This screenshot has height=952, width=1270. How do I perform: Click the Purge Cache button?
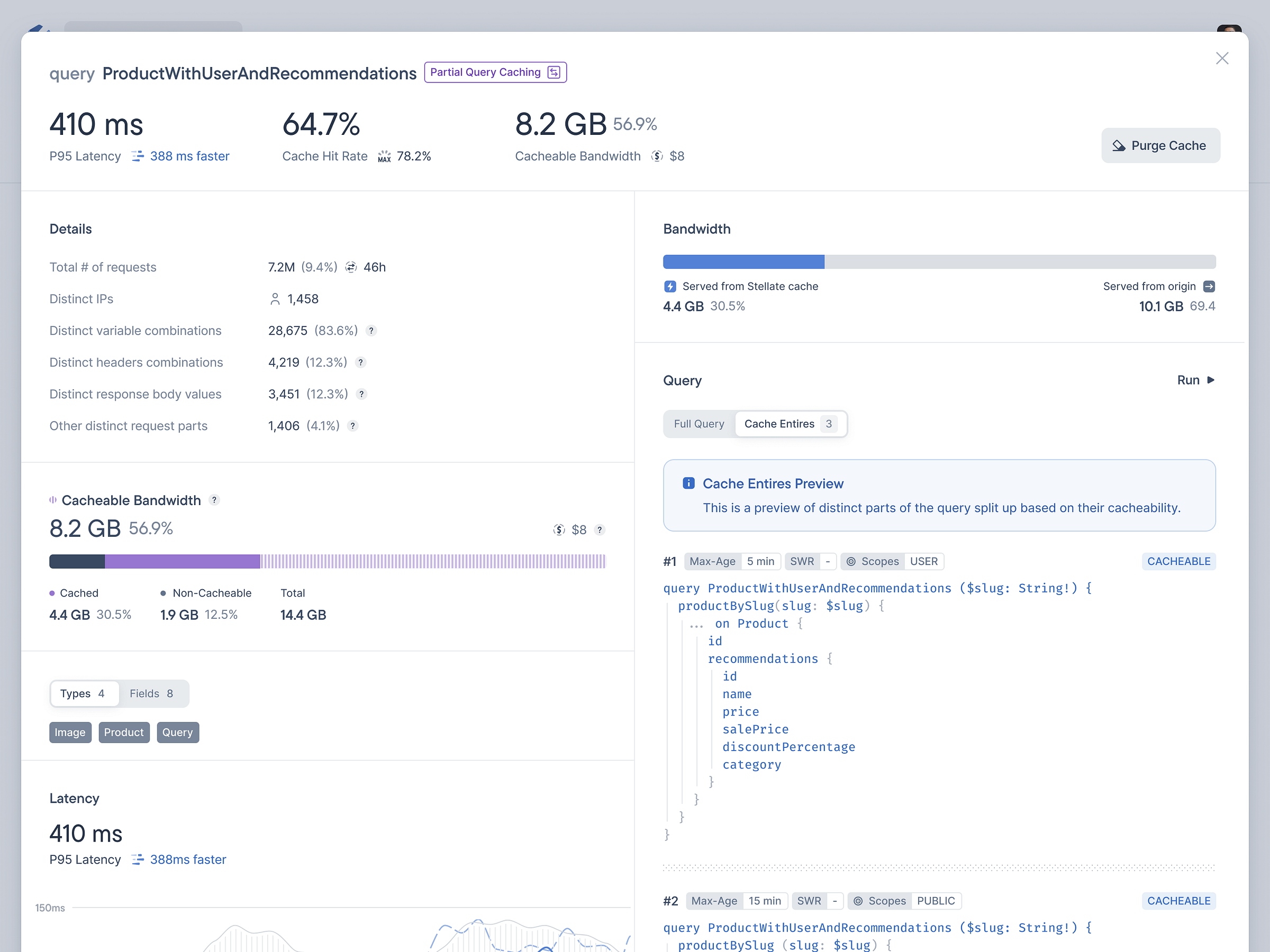tap(1160, 145)
